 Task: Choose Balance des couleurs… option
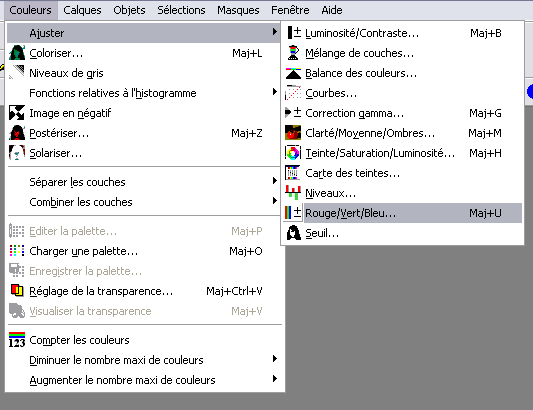[x=402, y=73]
